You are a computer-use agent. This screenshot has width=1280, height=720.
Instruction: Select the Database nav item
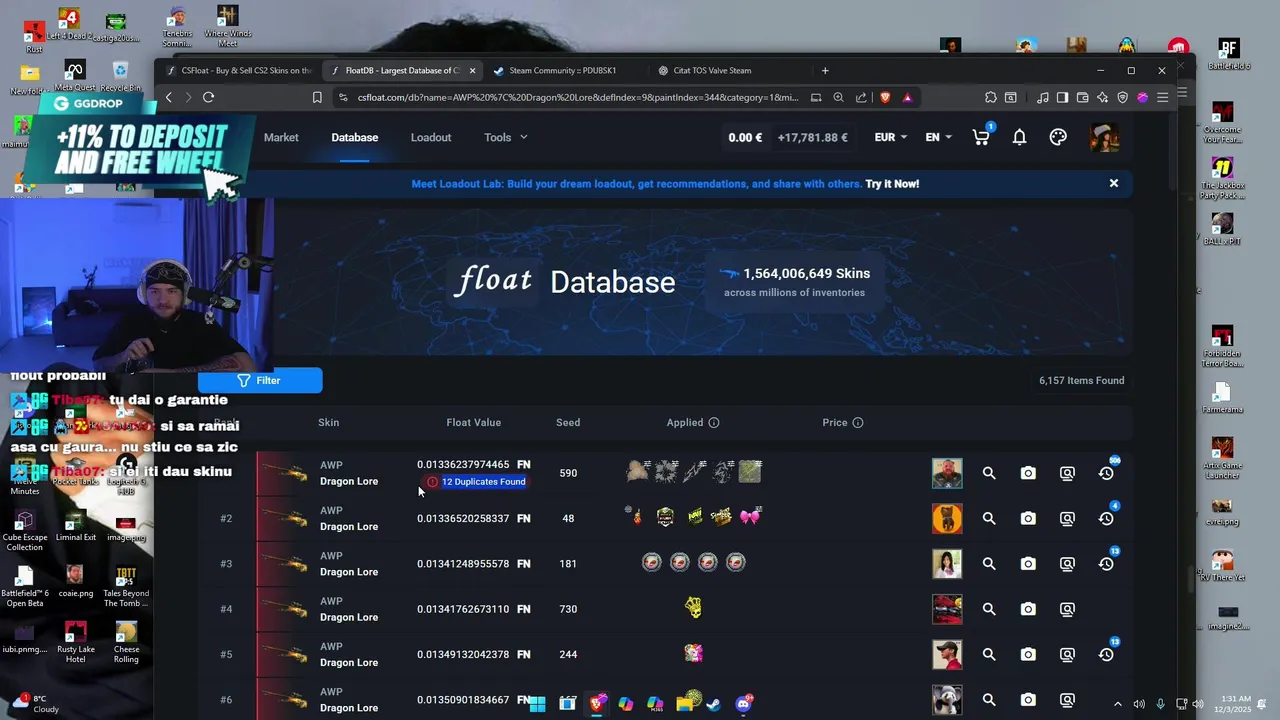355,137
